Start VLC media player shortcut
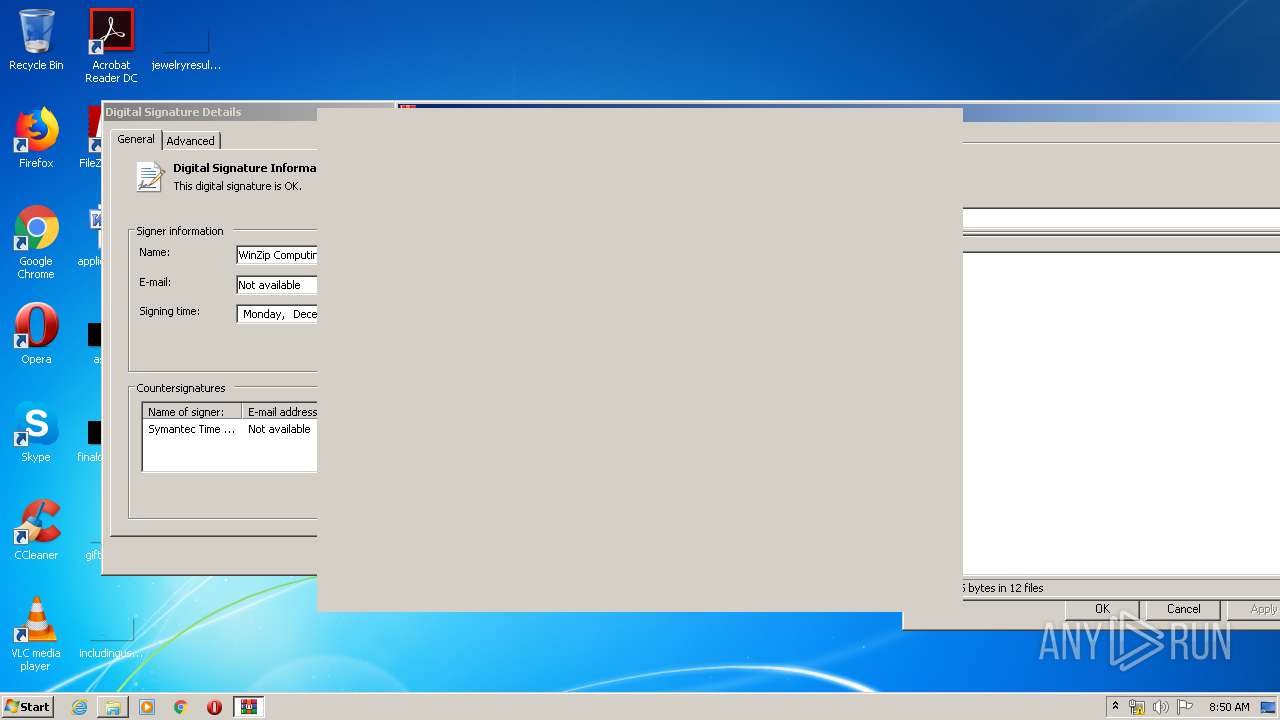 pyautogui.click(x=36, y=634)
